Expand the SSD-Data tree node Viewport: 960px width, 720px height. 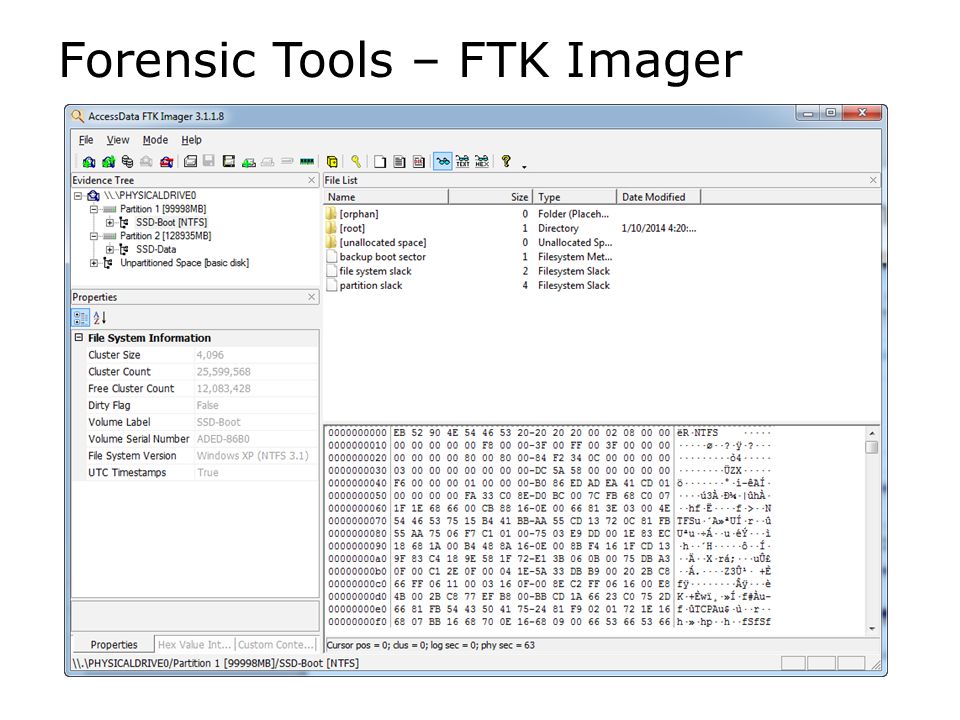click(x=110, y=250)
